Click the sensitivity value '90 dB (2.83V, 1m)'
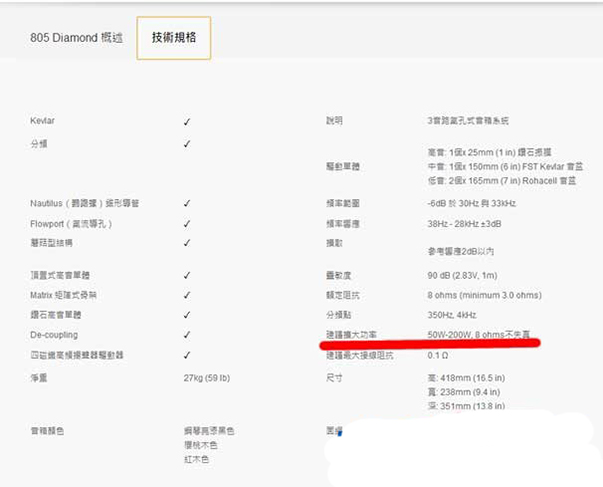The height and width of the screenshot is (487, 603). pyautogui.click(x=462, y=275)
